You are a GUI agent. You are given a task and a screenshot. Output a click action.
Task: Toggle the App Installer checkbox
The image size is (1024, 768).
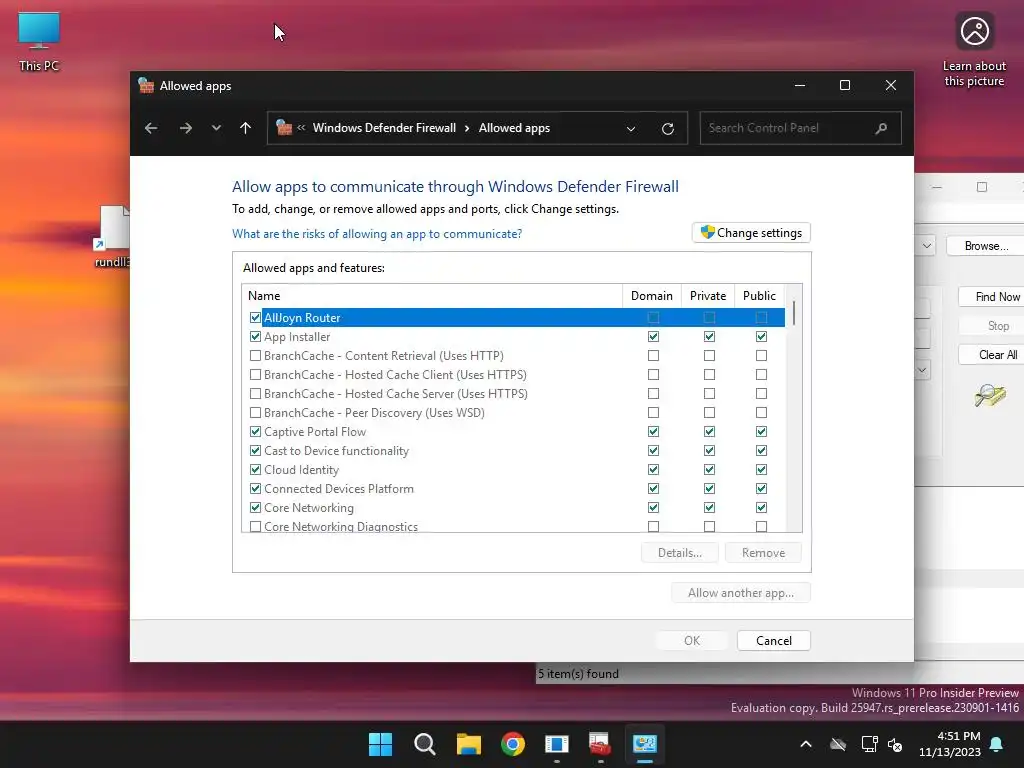255,337
